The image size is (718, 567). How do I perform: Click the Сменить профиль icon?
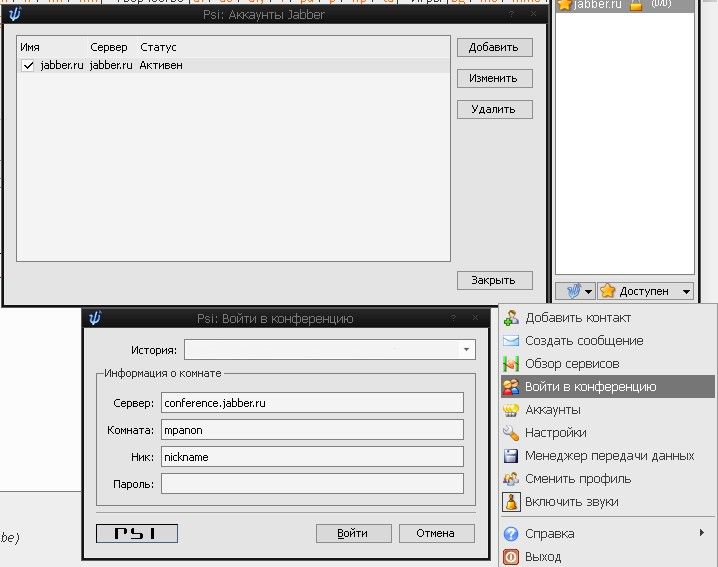pos(511,479)
